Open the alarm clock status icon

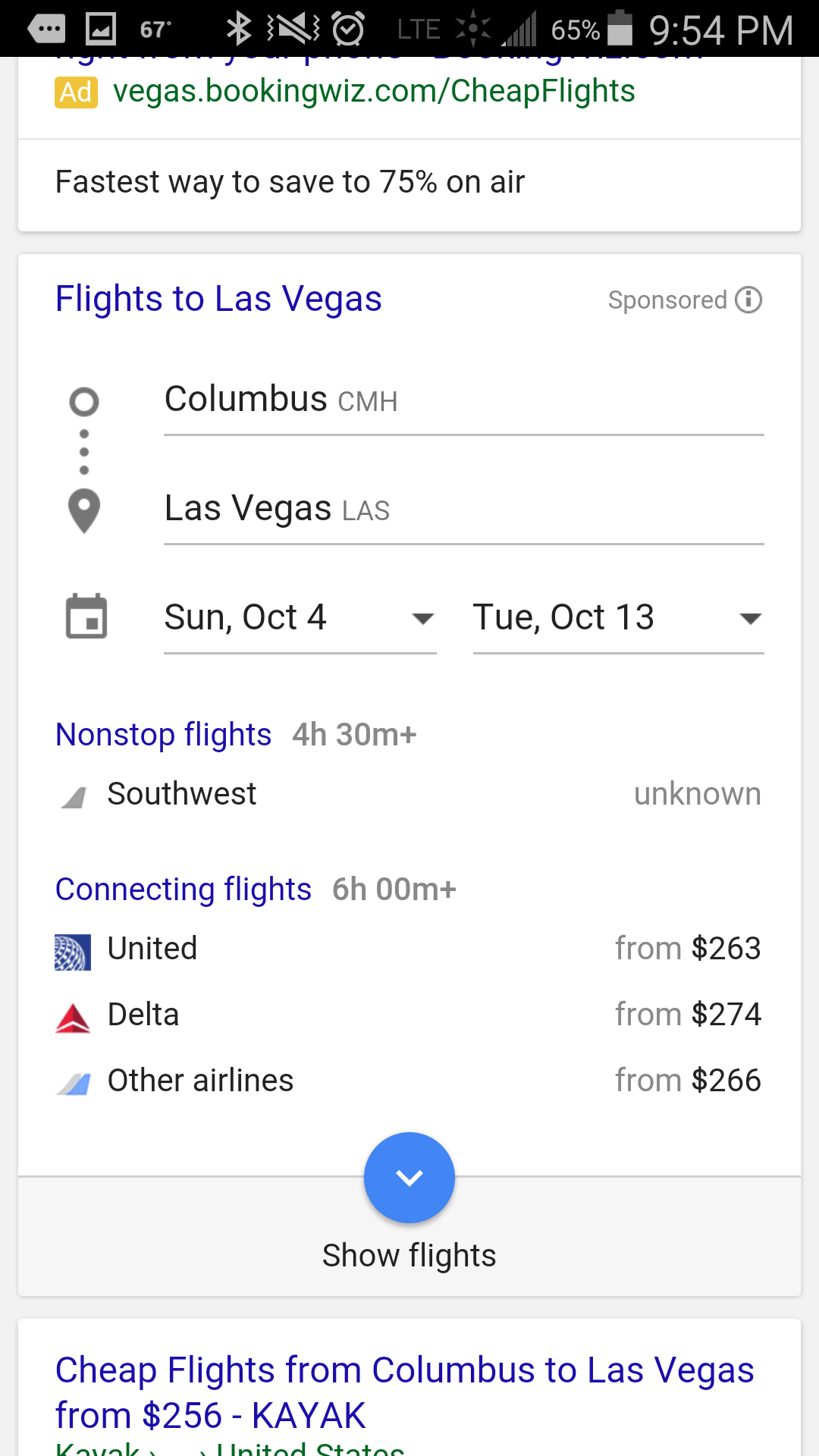pyautogui.click(x=348, y=29)
